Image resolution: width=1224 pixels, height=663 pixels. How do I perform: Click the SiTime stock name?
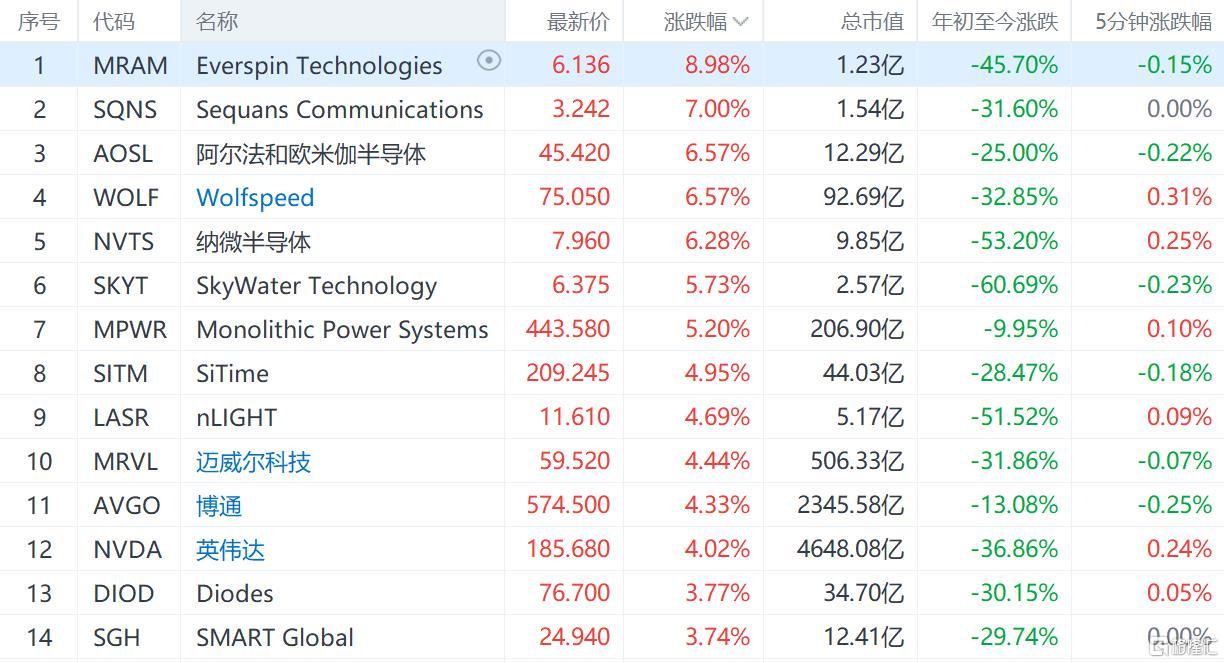click(x=232, y=373)
